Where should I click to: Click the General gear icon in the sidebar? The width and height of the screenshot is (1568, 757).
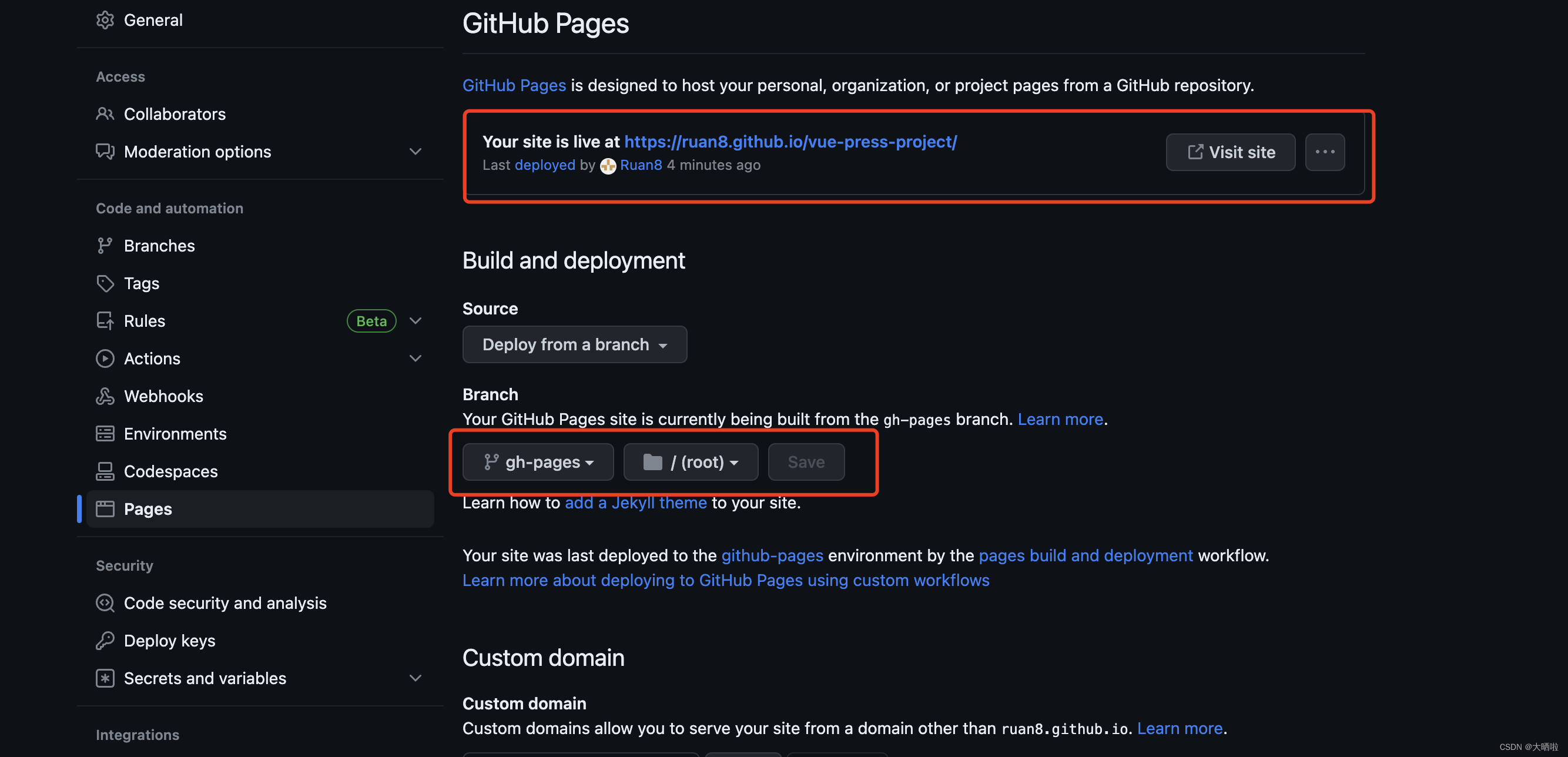(x=105, y=20)
